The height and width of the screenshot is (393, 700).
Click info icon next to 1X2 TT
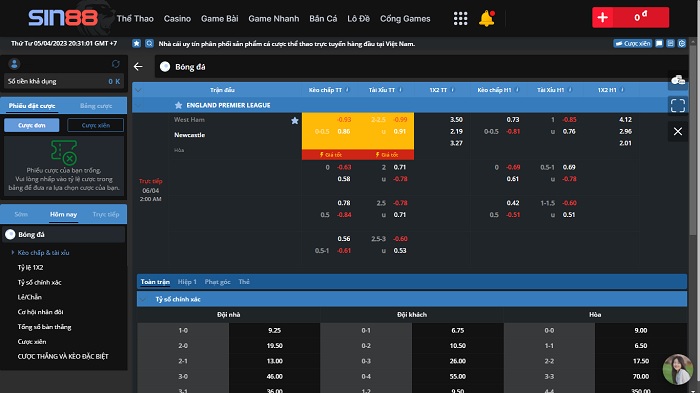[453, 90]
